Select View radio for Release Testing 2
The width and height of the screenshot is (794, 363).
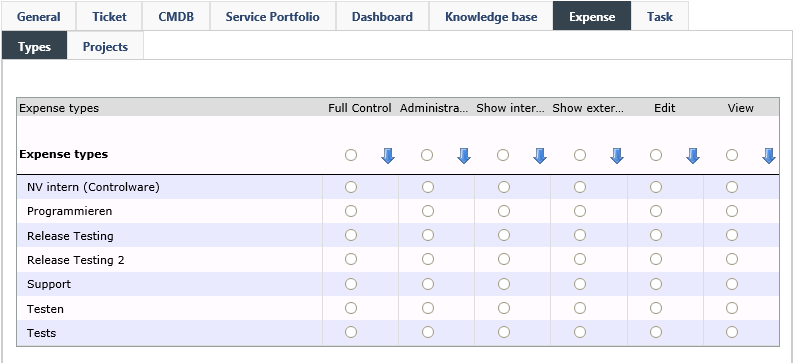tap(732, 259)
